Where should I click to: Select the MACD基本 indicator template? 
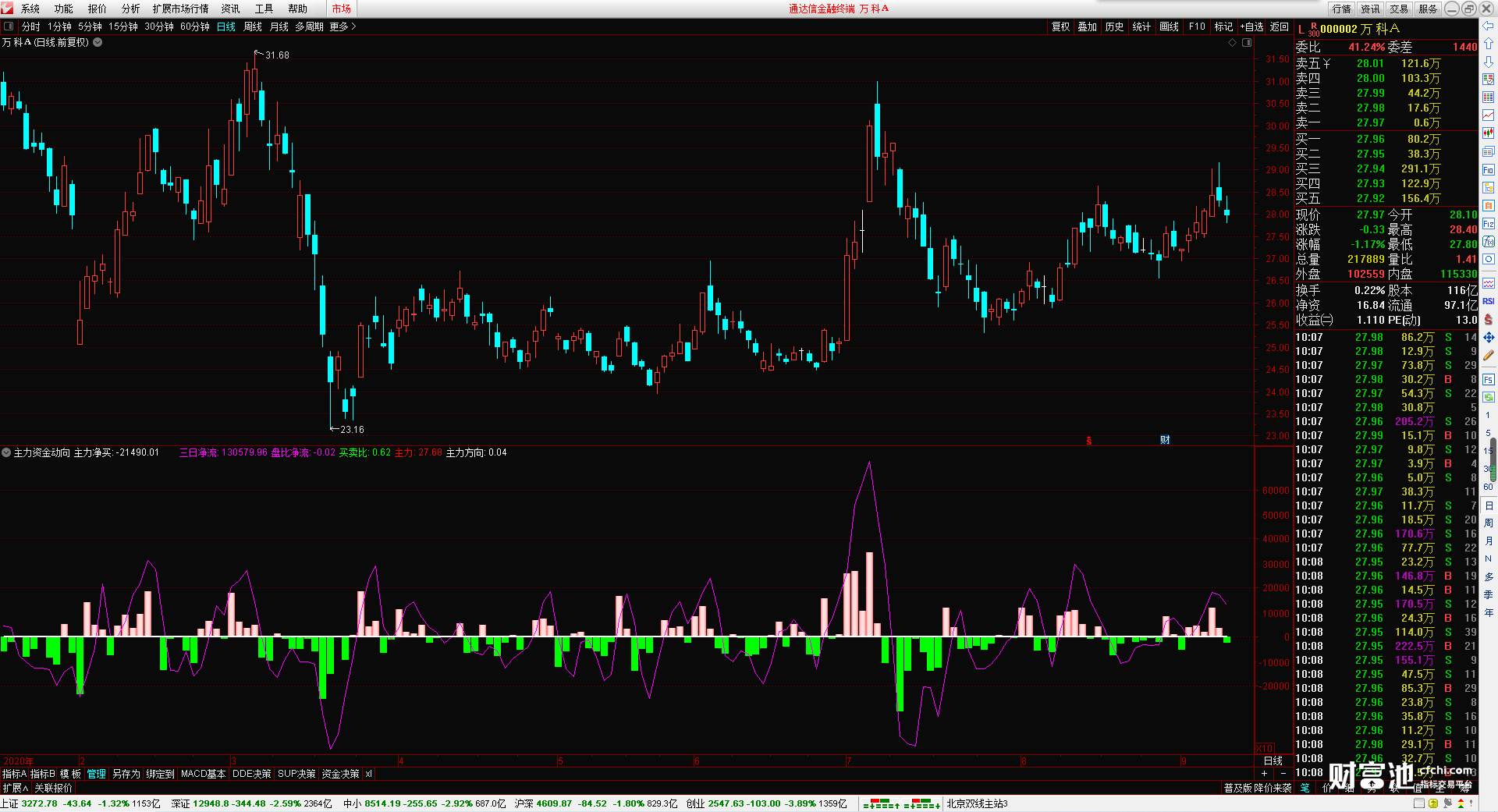pos(203,774)
